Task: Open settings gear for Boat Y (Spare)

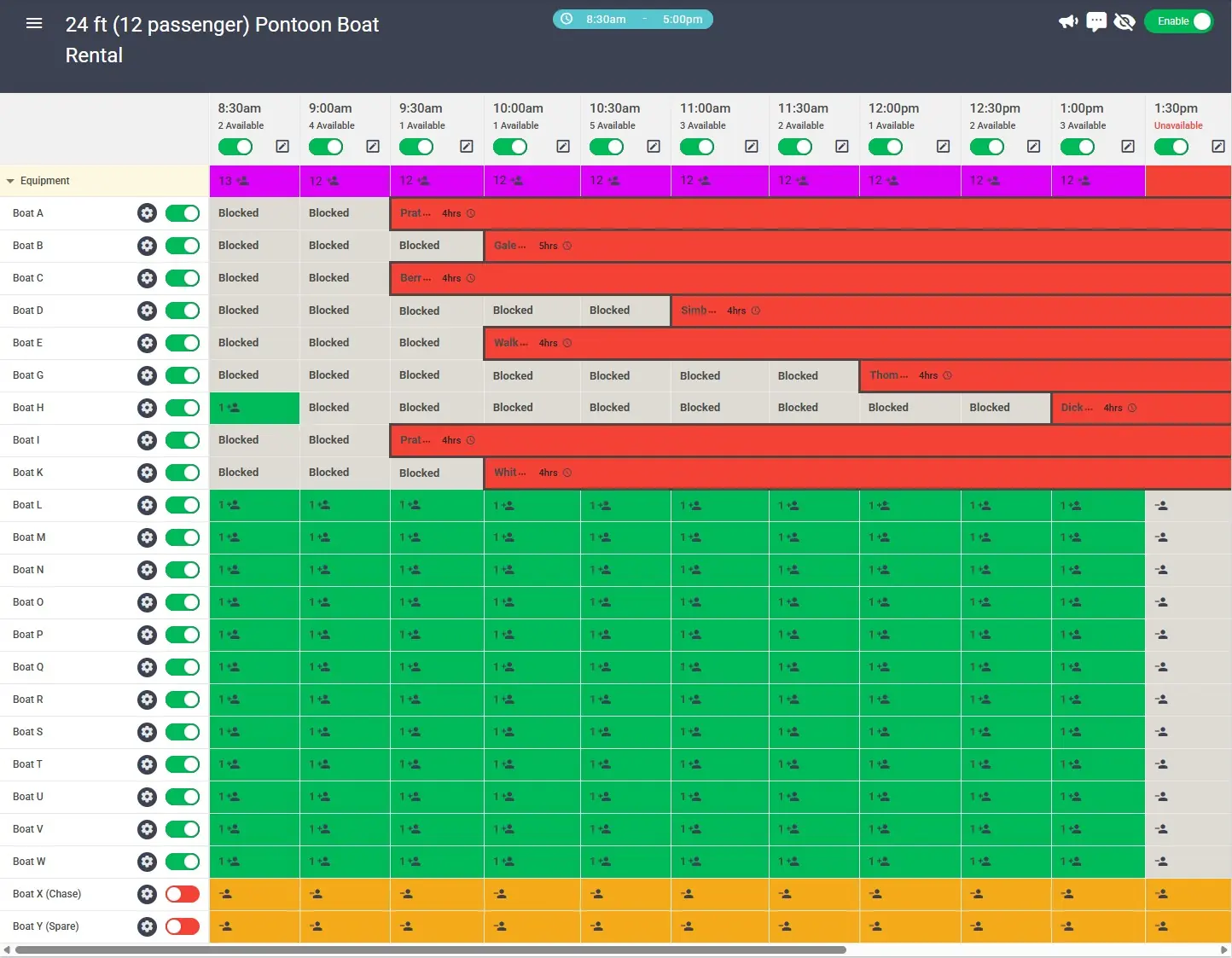Action: click(x=147, y=926)
